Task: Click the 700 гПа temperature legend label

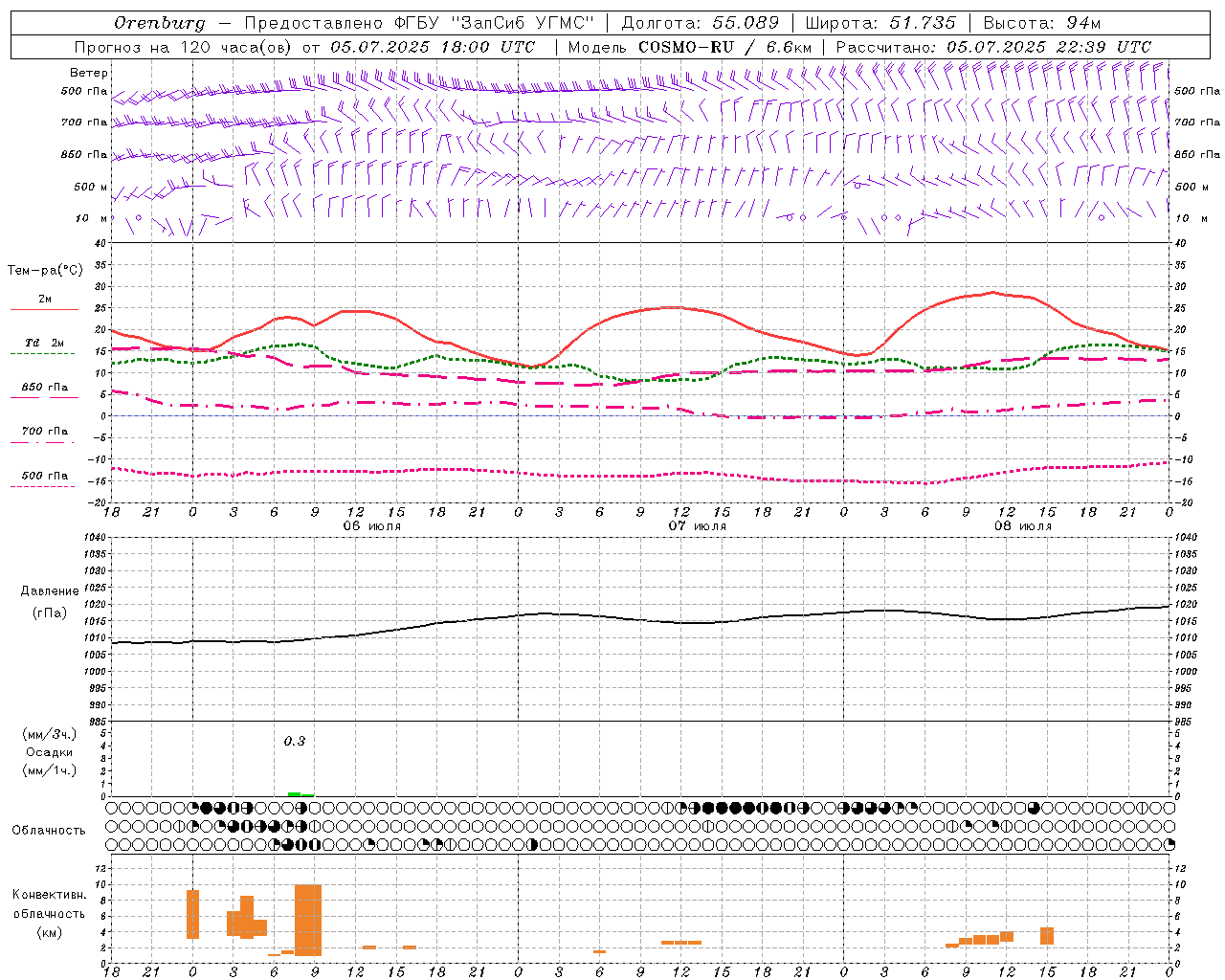Action: (x=45, y=431)
